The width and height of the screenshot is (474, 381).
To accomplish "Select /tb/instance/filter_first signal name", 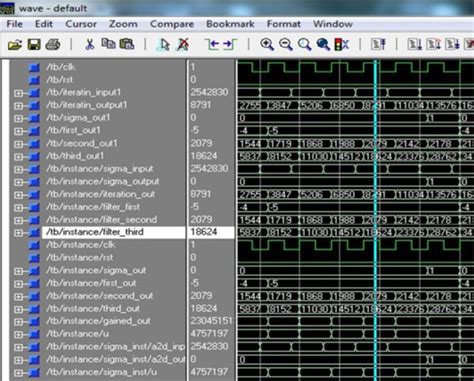I will [x=93, y=207].
